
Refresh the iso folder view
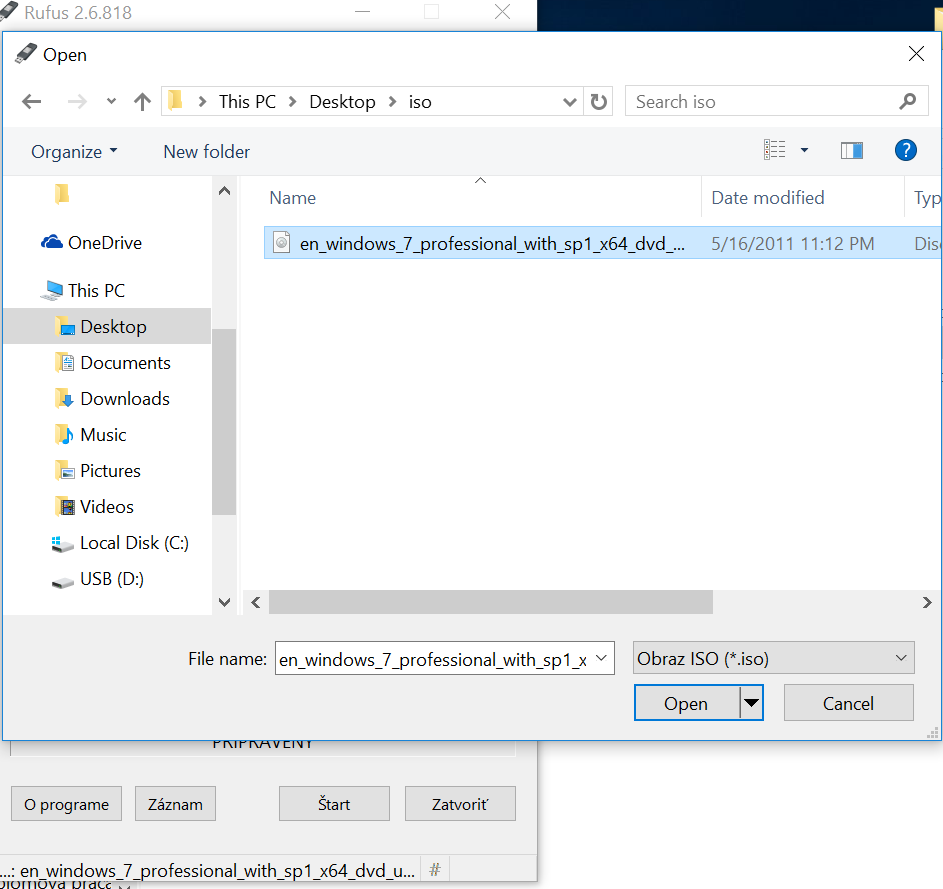598,102
